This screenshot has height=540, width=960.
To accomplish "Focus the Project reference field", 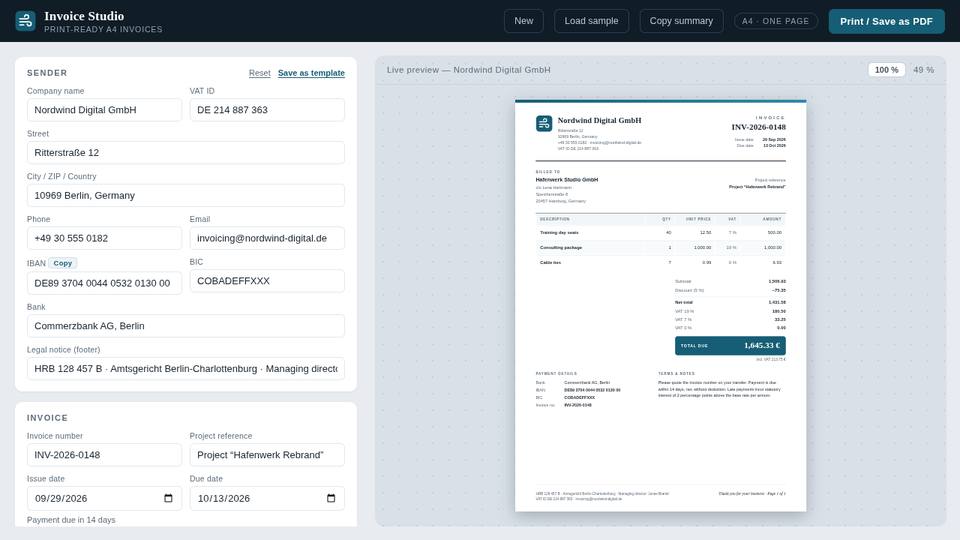I will pyautogui.click(x=267, y=455).
